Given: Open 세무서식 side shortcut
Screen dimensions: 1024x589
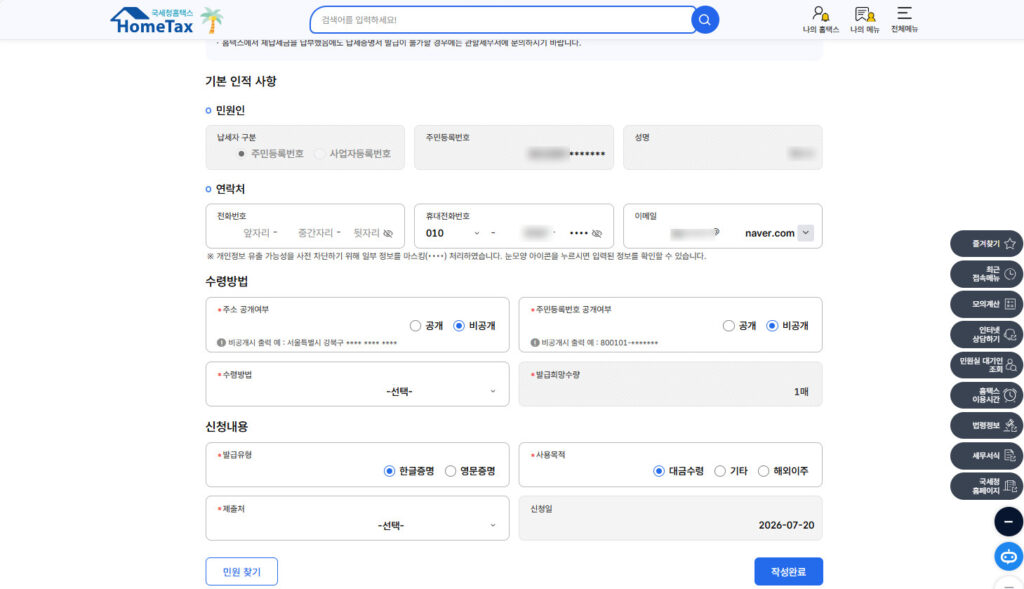Looking at the screenshot, I should point(987,456).
